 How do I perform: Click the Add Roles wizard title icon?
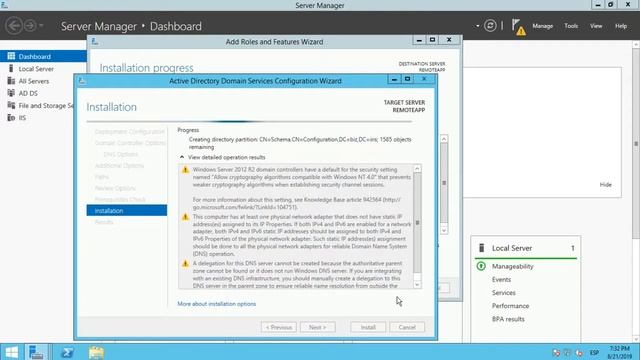pyautogui.click(x=95, y=41)
